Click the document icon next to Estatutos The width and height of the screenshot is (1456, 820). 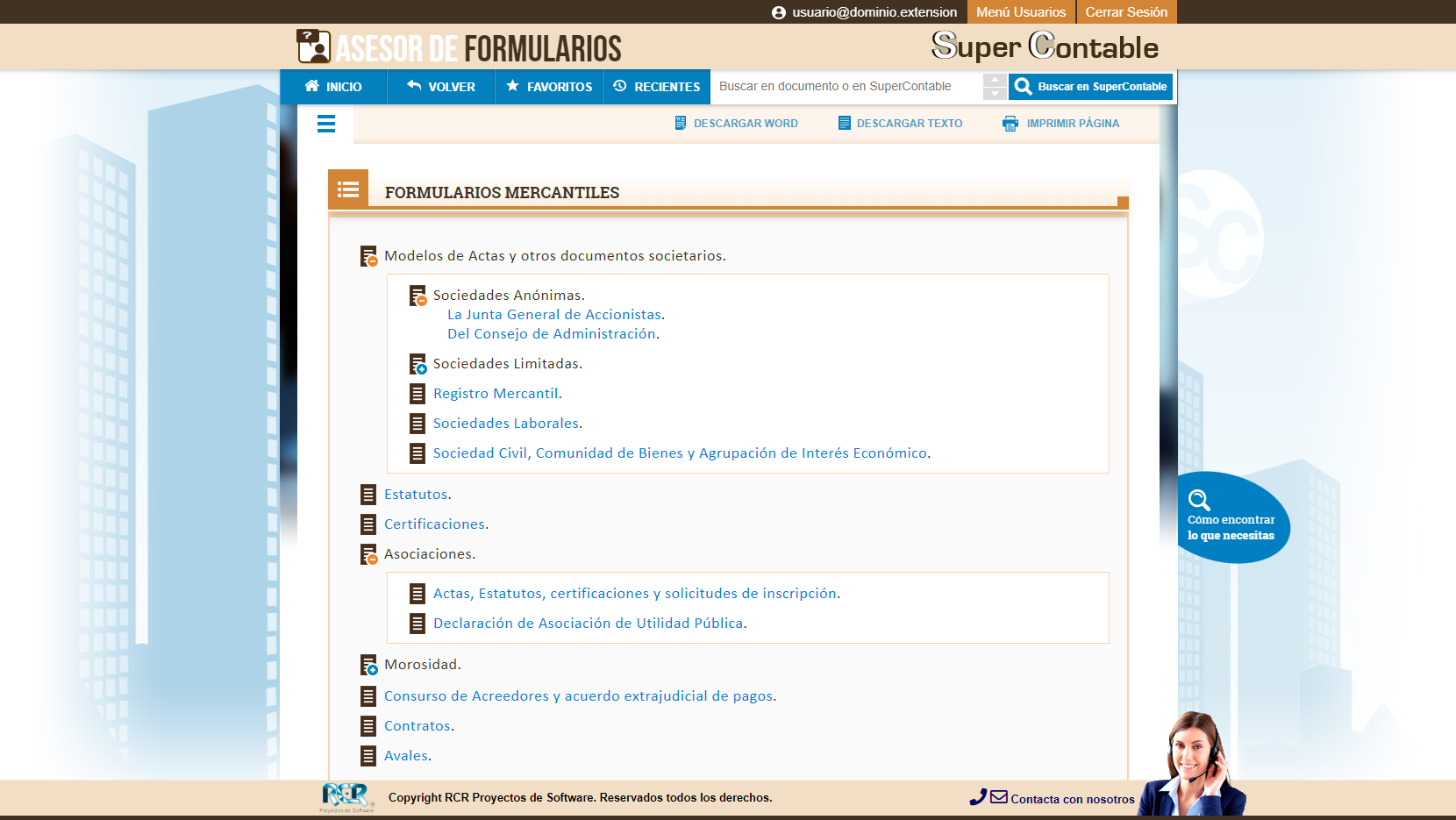click(x=368, y=495)
